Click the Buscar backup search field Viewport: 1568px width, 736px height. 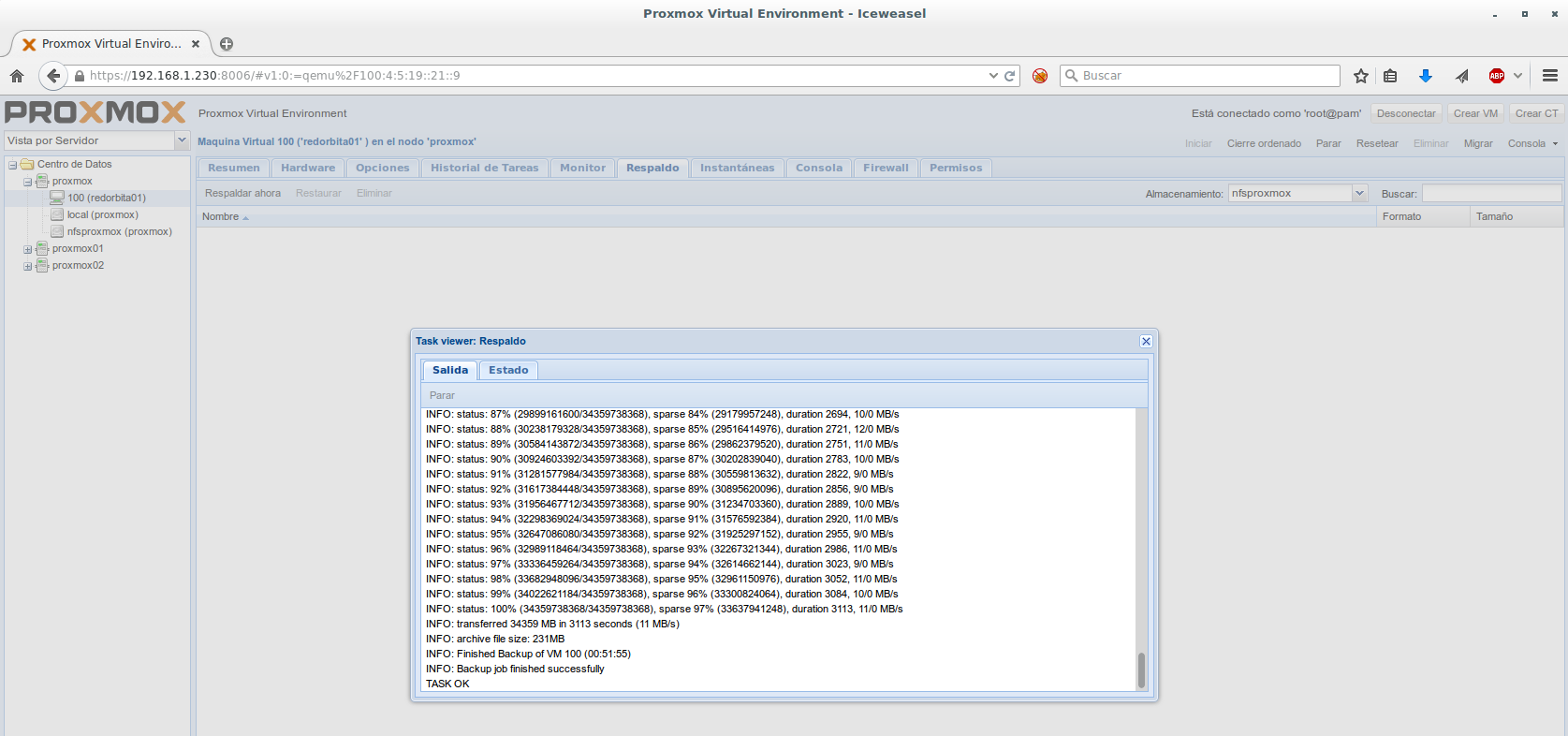coord(1491,193)
